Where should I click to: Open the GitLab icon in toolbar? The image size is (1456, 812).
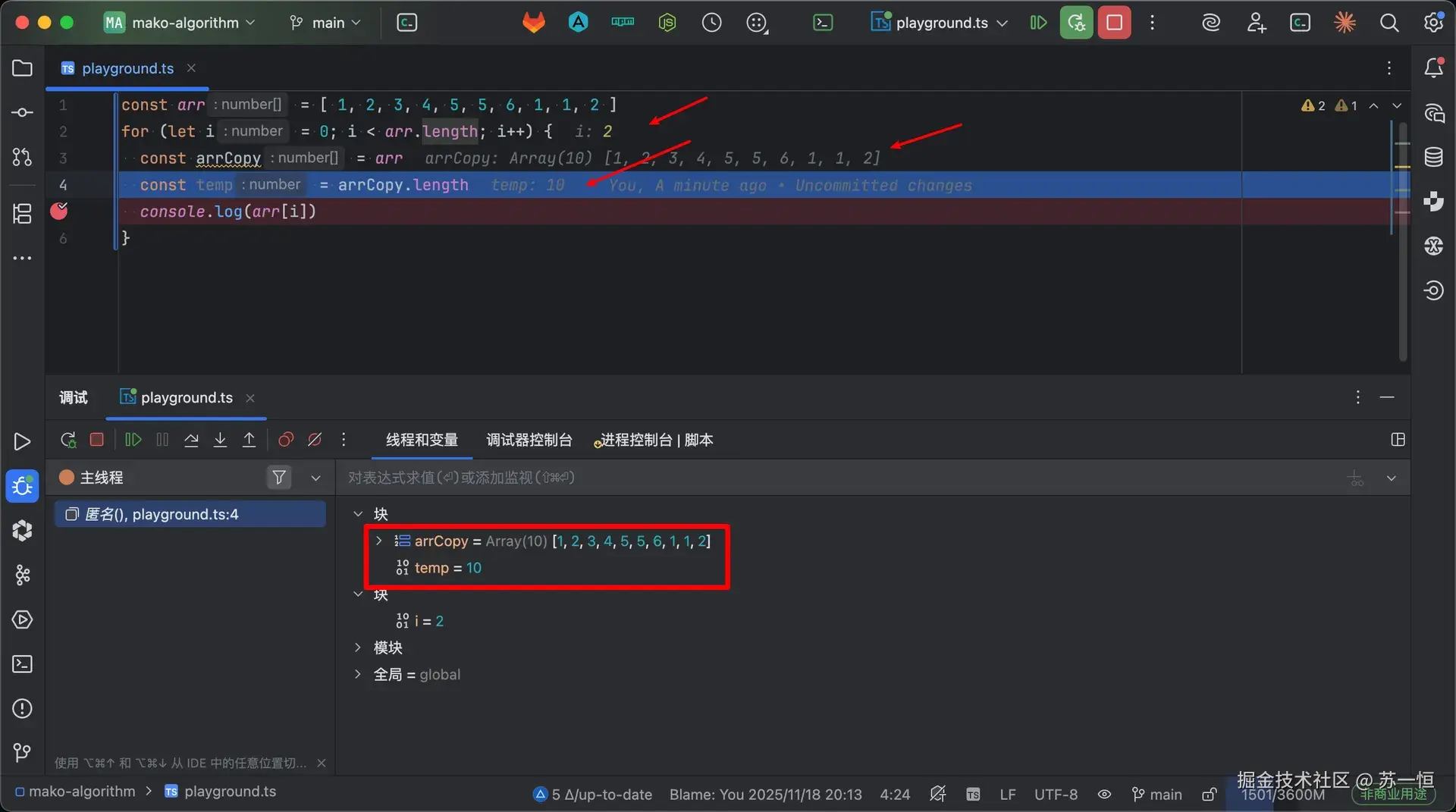(534, 23)
